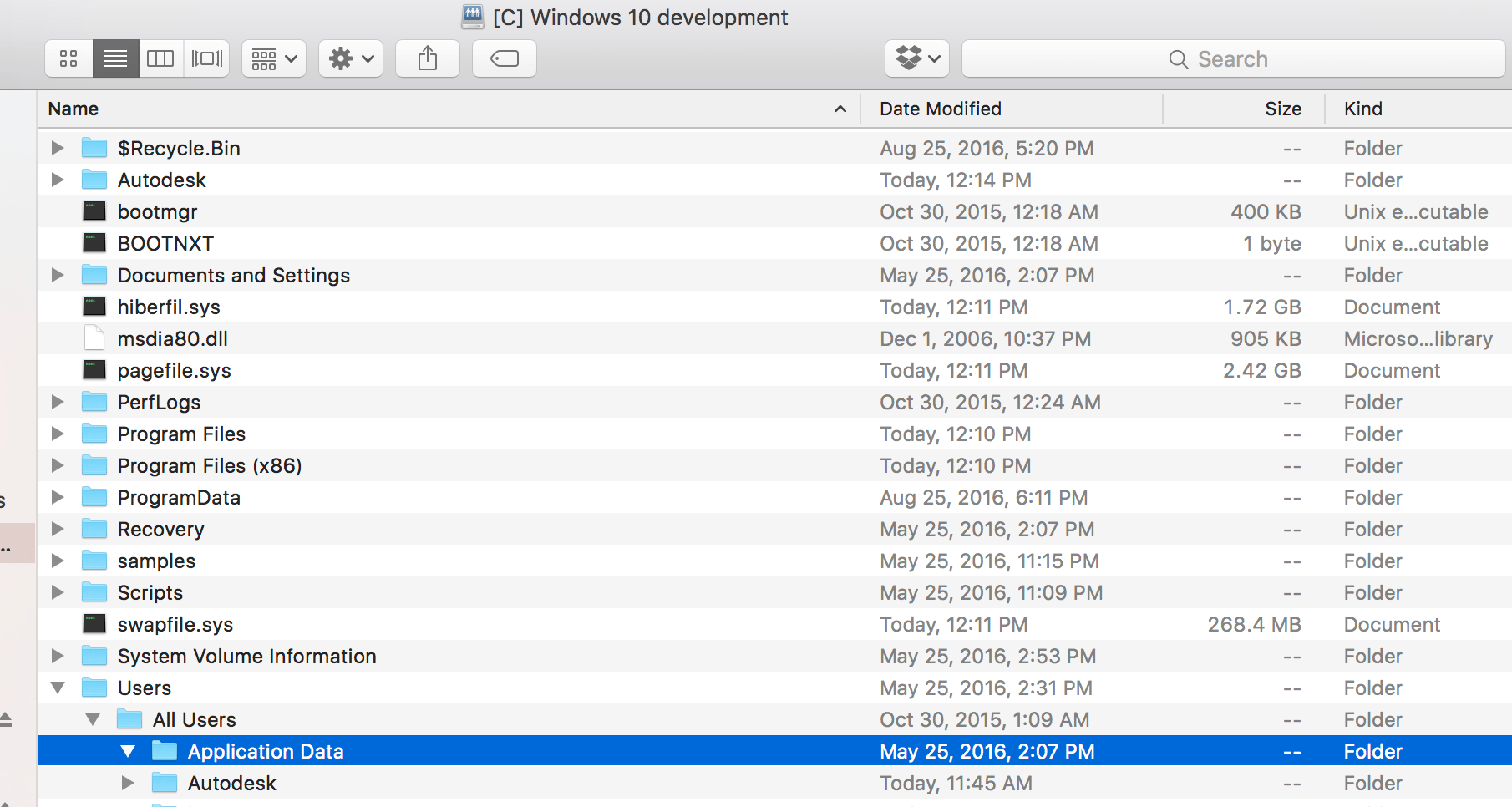Screen dimensions: 1512x807
Task: Click the Recovery folder icon
Action: (94, 529)
